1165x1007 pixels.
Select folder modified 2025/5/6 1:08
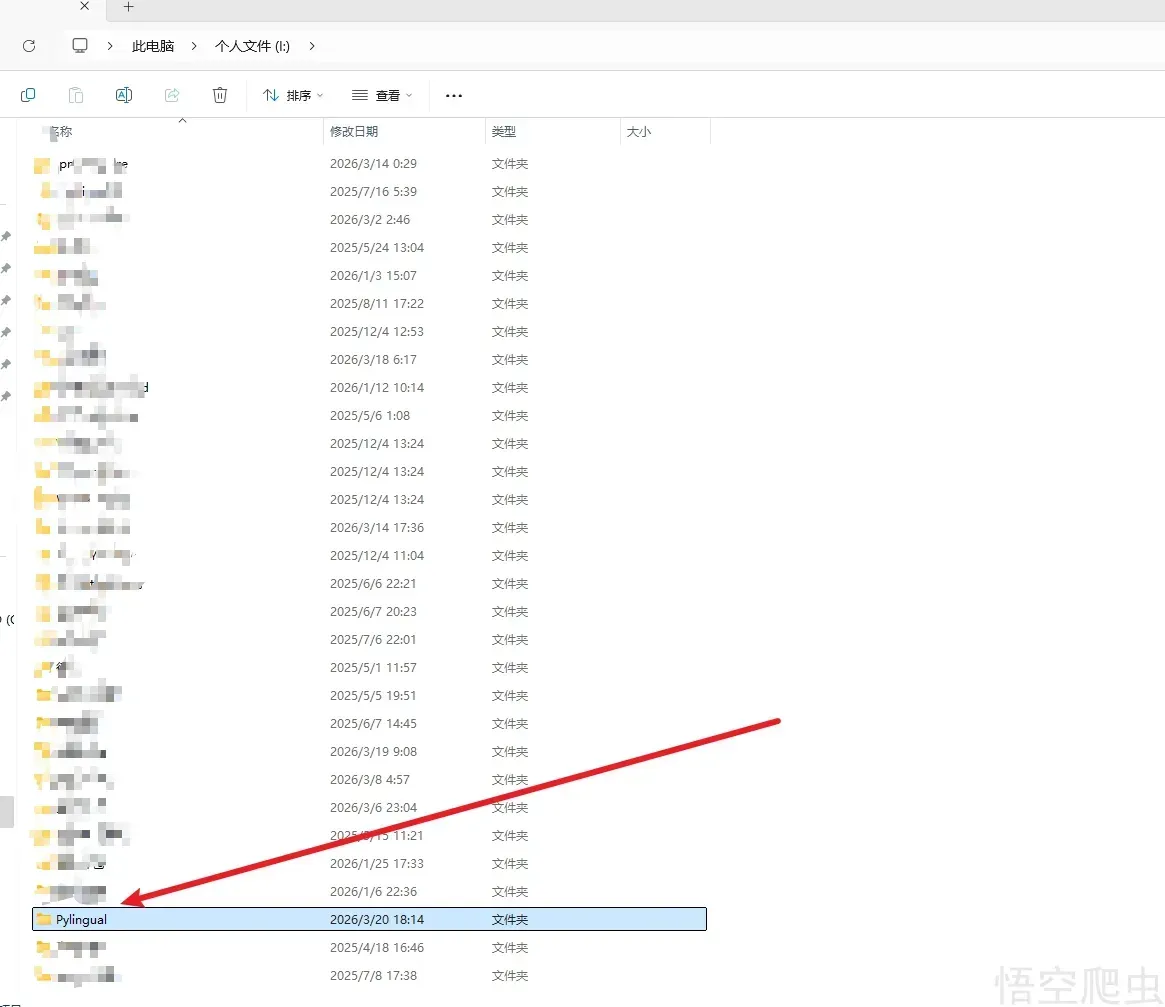pyautogui.click(x=369, y=415)
